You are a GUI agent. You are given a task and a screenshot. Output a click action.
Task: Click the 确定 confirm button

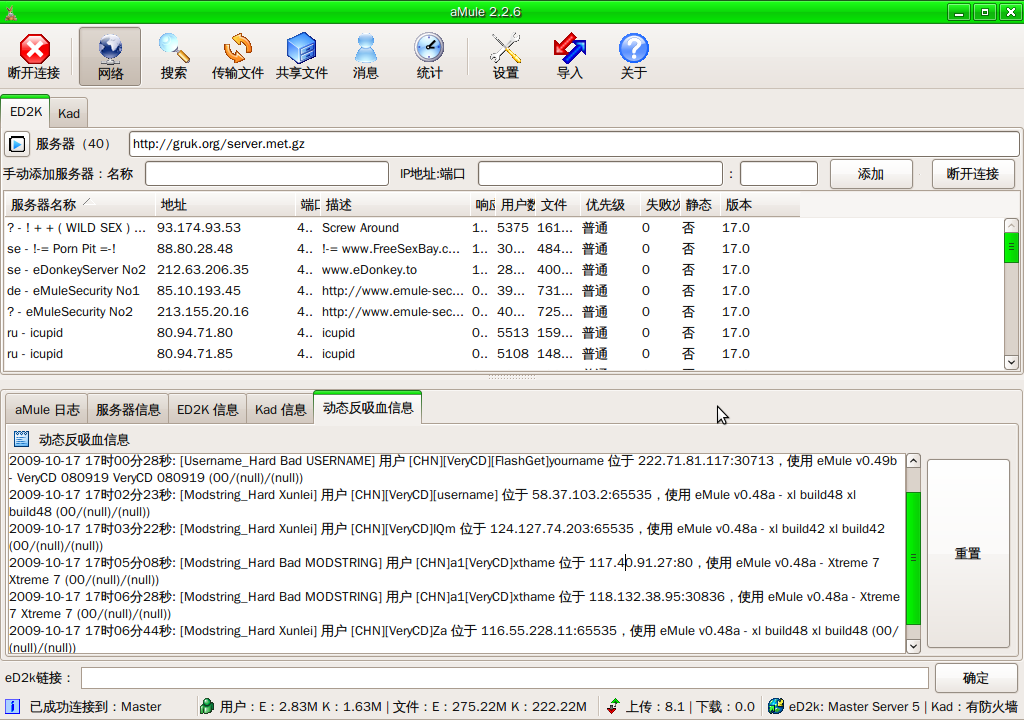(976, 678)
